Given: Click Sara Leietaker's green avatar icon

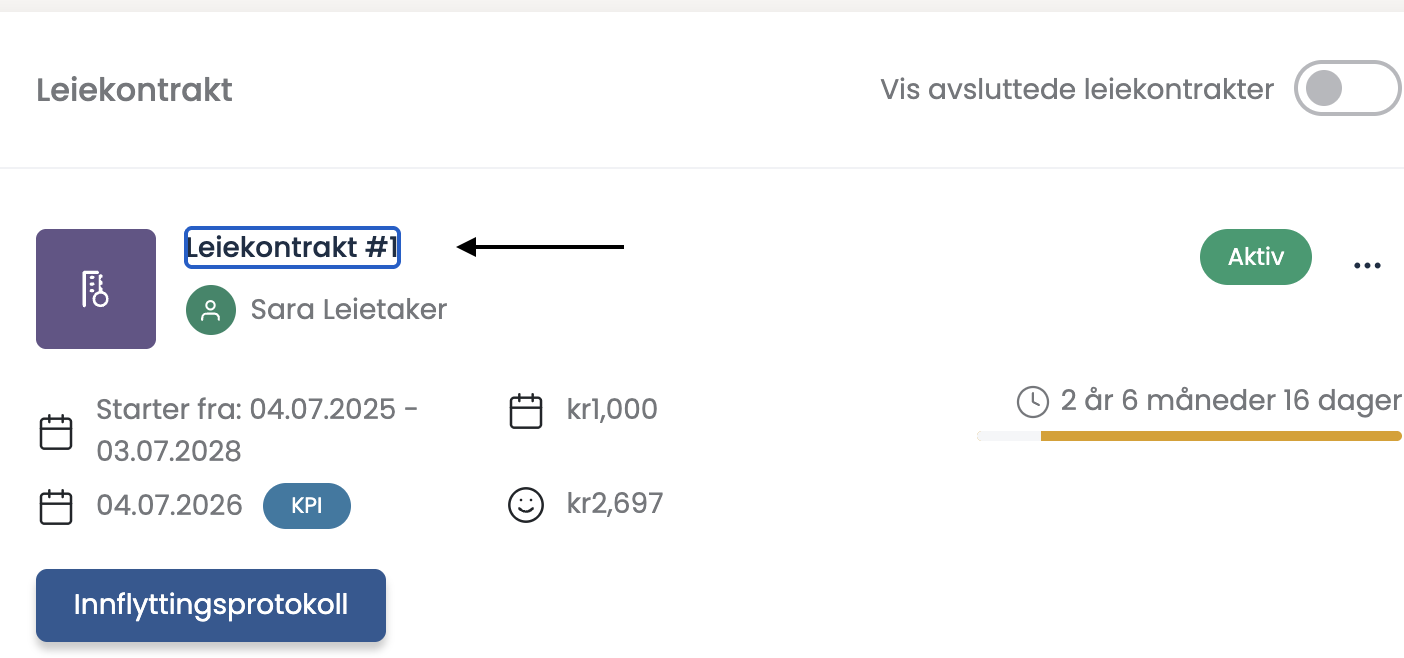Looking at the screenshot, I should click(211, 310).
